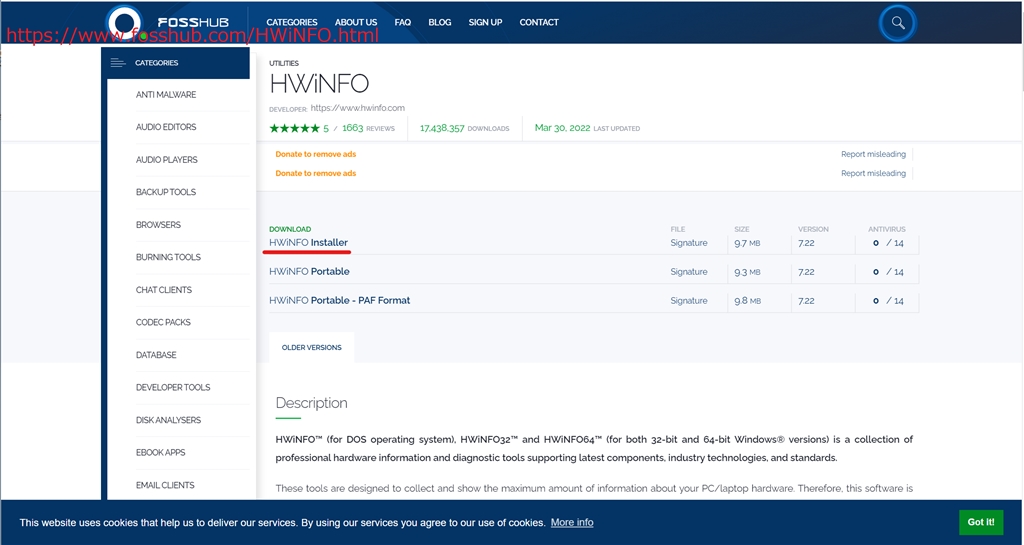Click the FossHub logo
1024x545 pixels.
pyautogui.click(x=167, y=23)
